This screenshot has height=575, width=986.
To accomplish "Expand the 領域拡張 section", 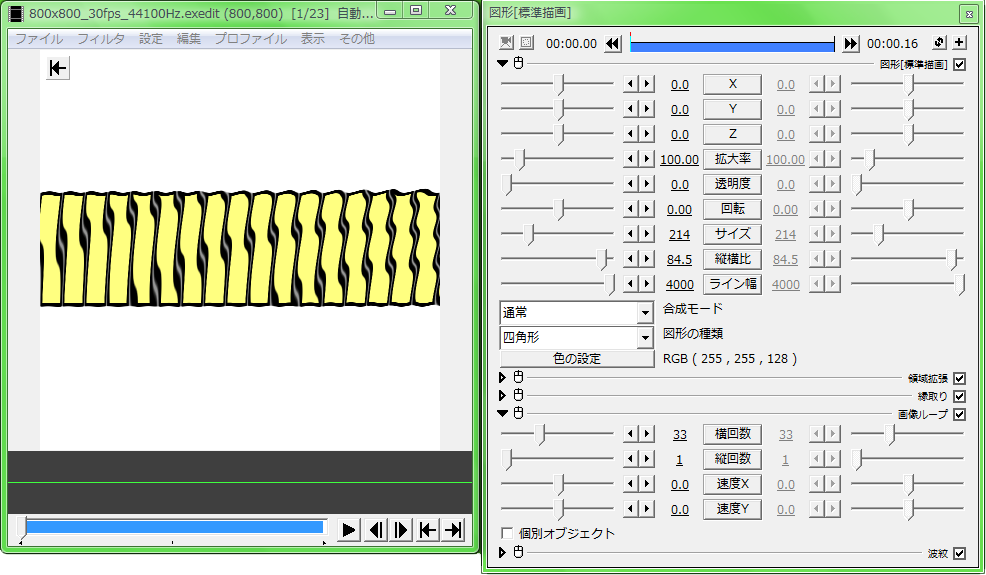I will (502, 377).
